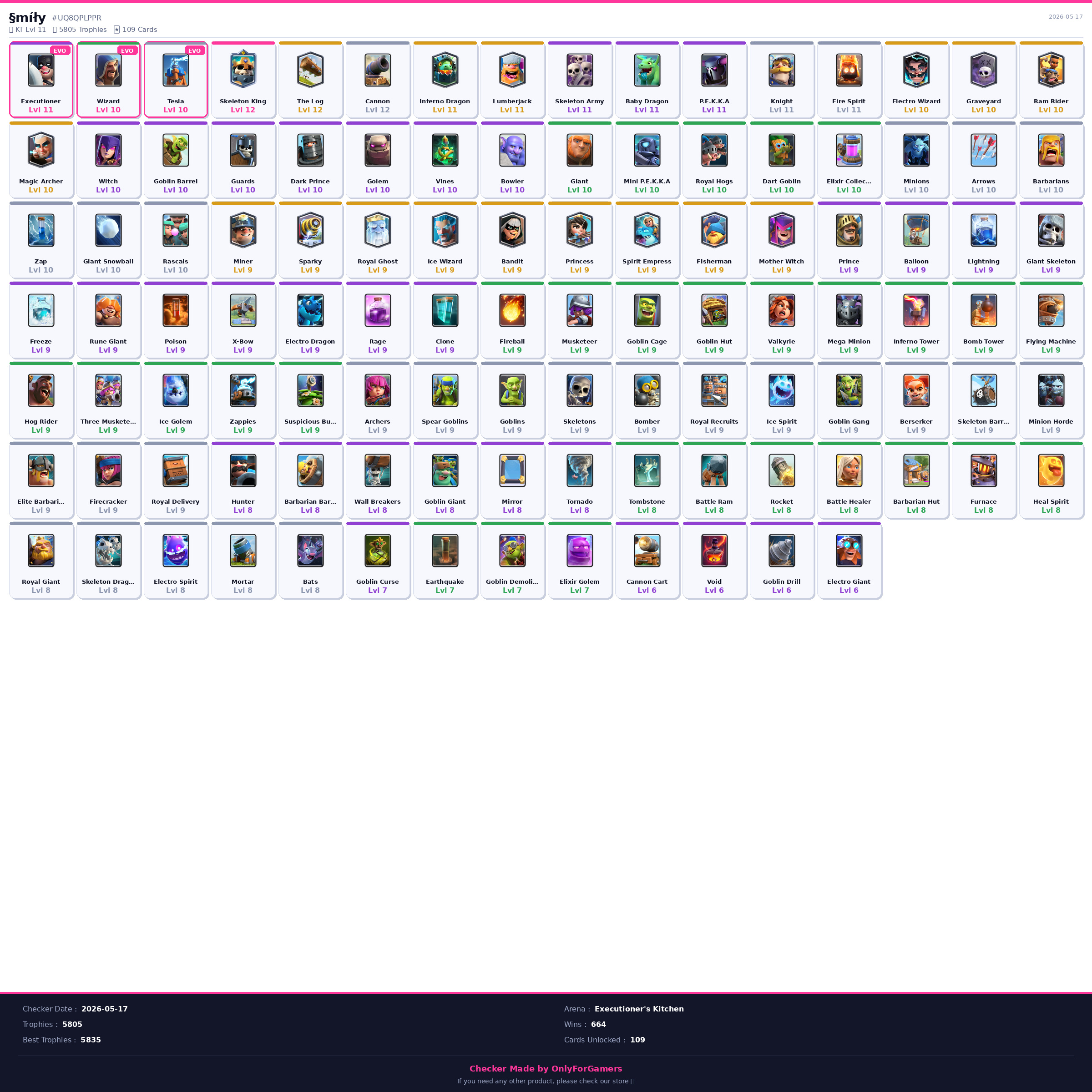Select the Golem card icon
Screen dimensions: 1092x1092
(x=378, y=150)
